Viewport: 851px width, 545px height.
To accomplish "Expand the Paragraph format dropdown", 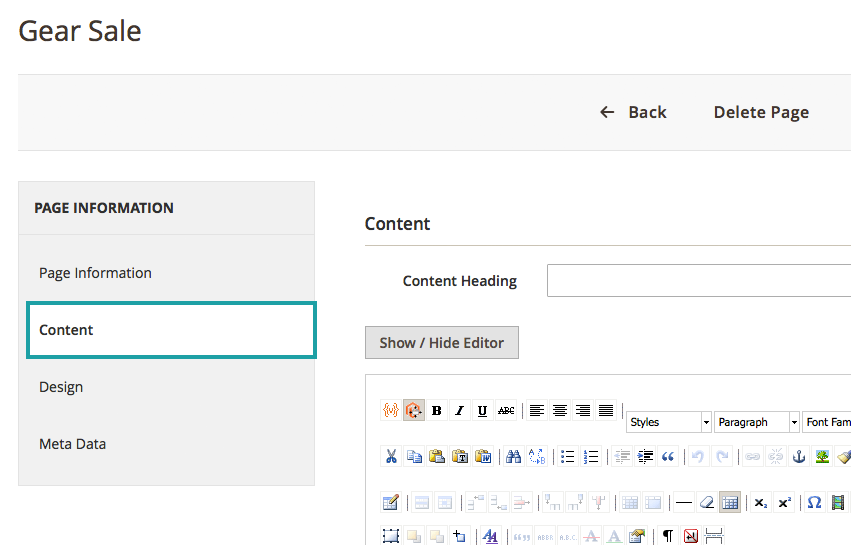I will point(757,422).
